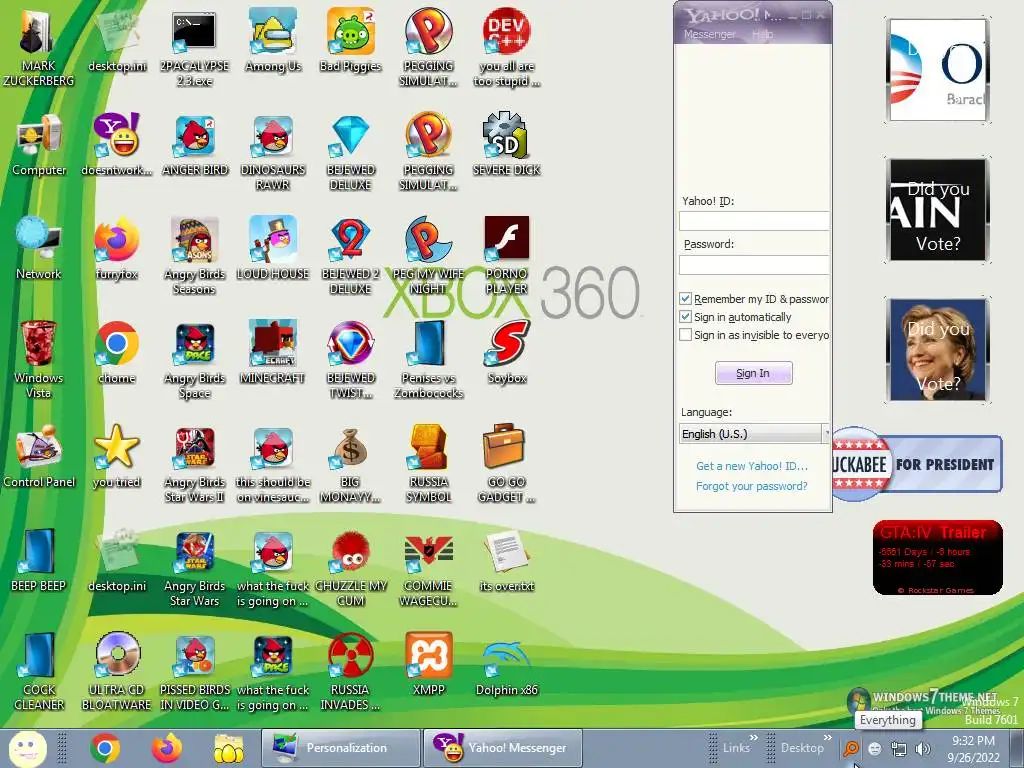This screenshot has height=768, width=1024.
Task: Launch Firefox from the taskbar
Action: [x=167, y=748]
